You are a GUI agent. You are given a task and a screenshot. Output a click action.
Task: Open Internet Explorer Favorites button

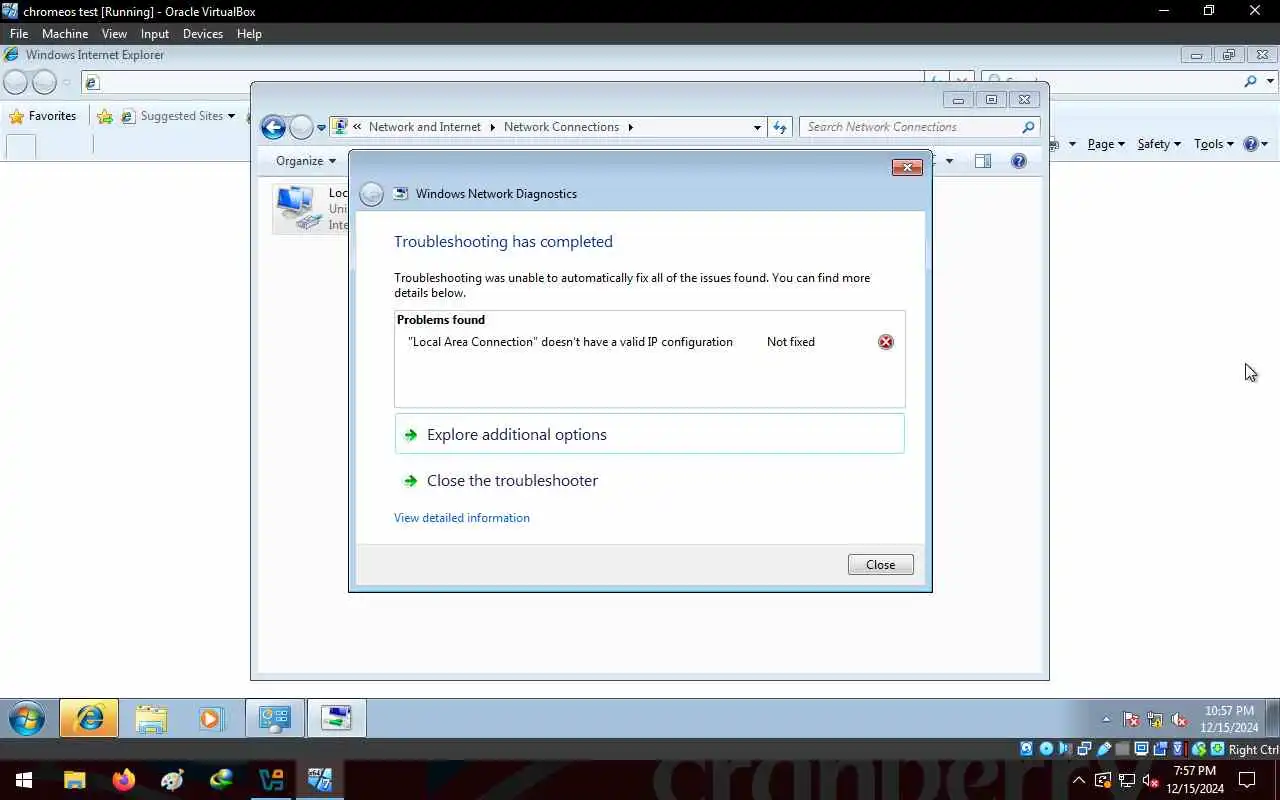43,116
